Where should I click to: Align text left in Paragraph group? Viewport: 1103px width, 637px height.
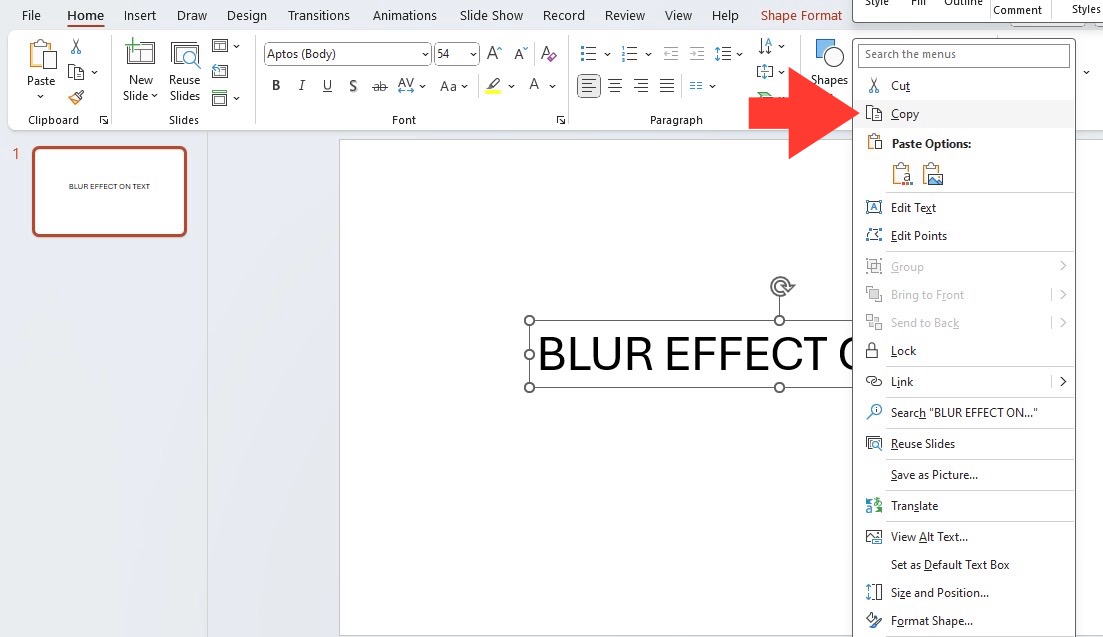pyautogui.click(x=589, y=86)
